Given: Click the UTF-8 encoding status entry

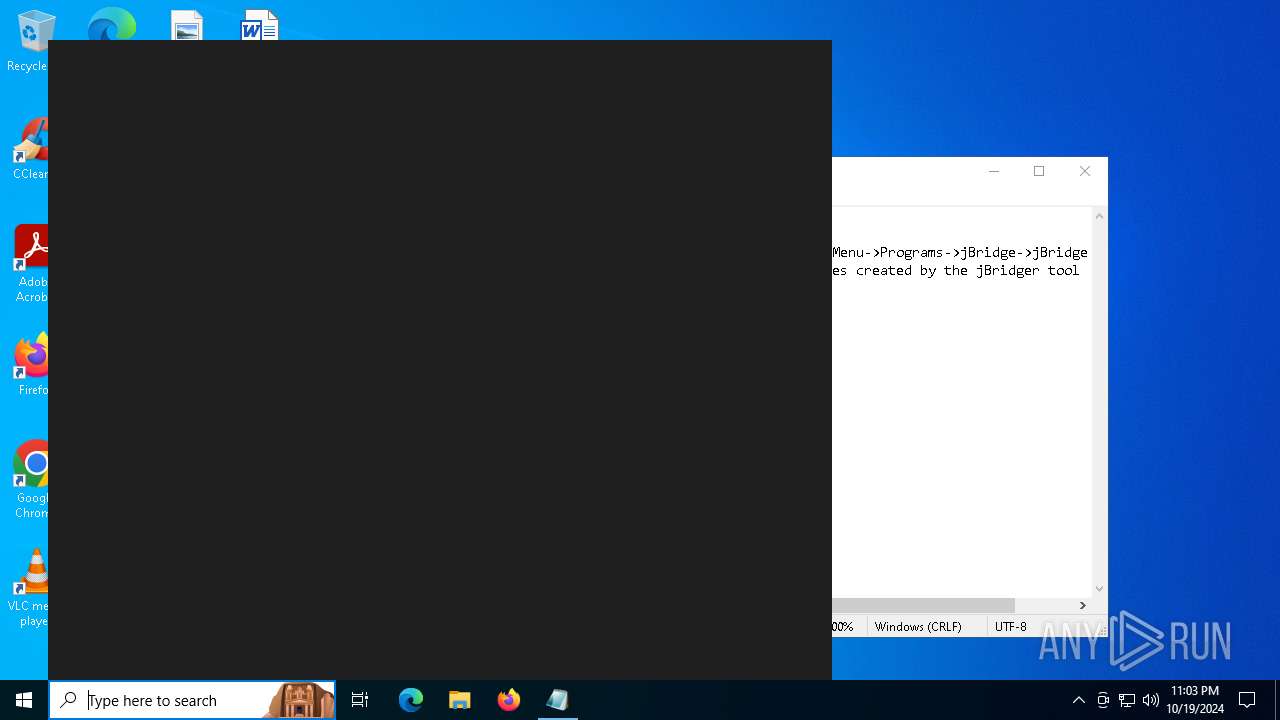Looking at the screenshot, I should coord(1011,626).
